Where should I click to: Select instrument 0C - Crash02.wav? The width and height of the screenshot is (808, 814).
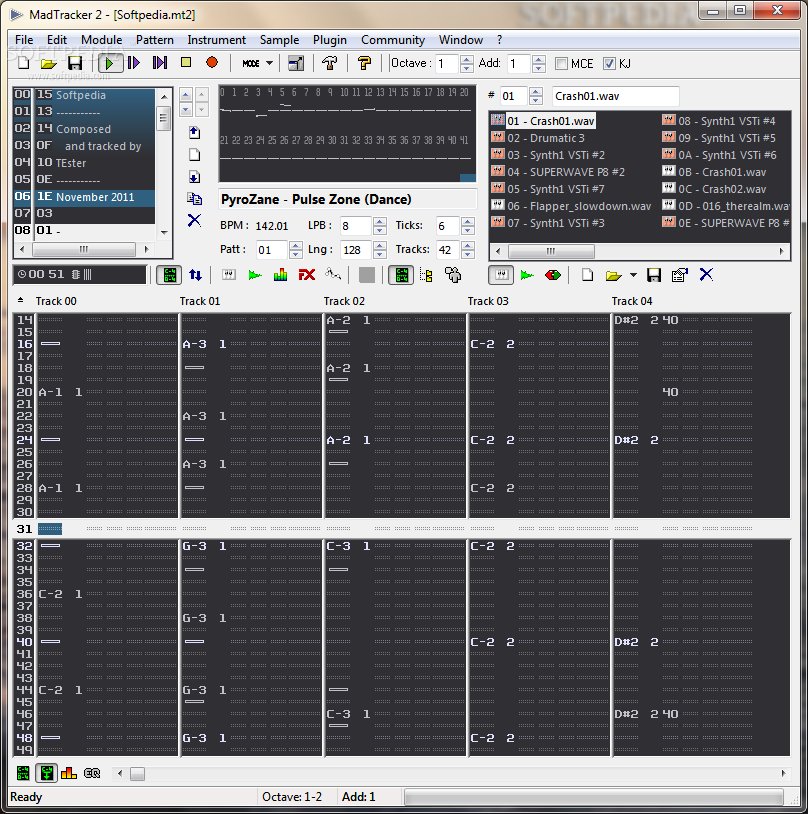(714, 189)
